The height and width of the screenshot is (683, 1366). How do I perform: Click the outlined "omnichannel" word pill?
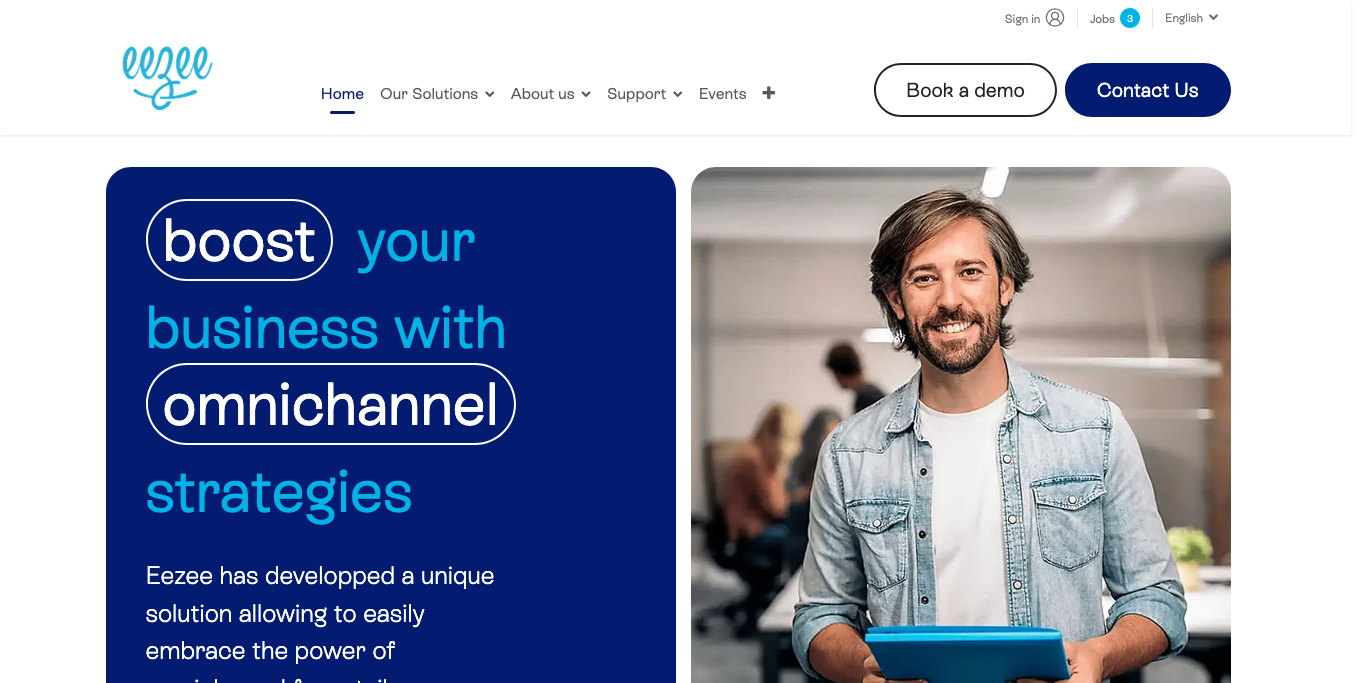(x=330, y=405)
